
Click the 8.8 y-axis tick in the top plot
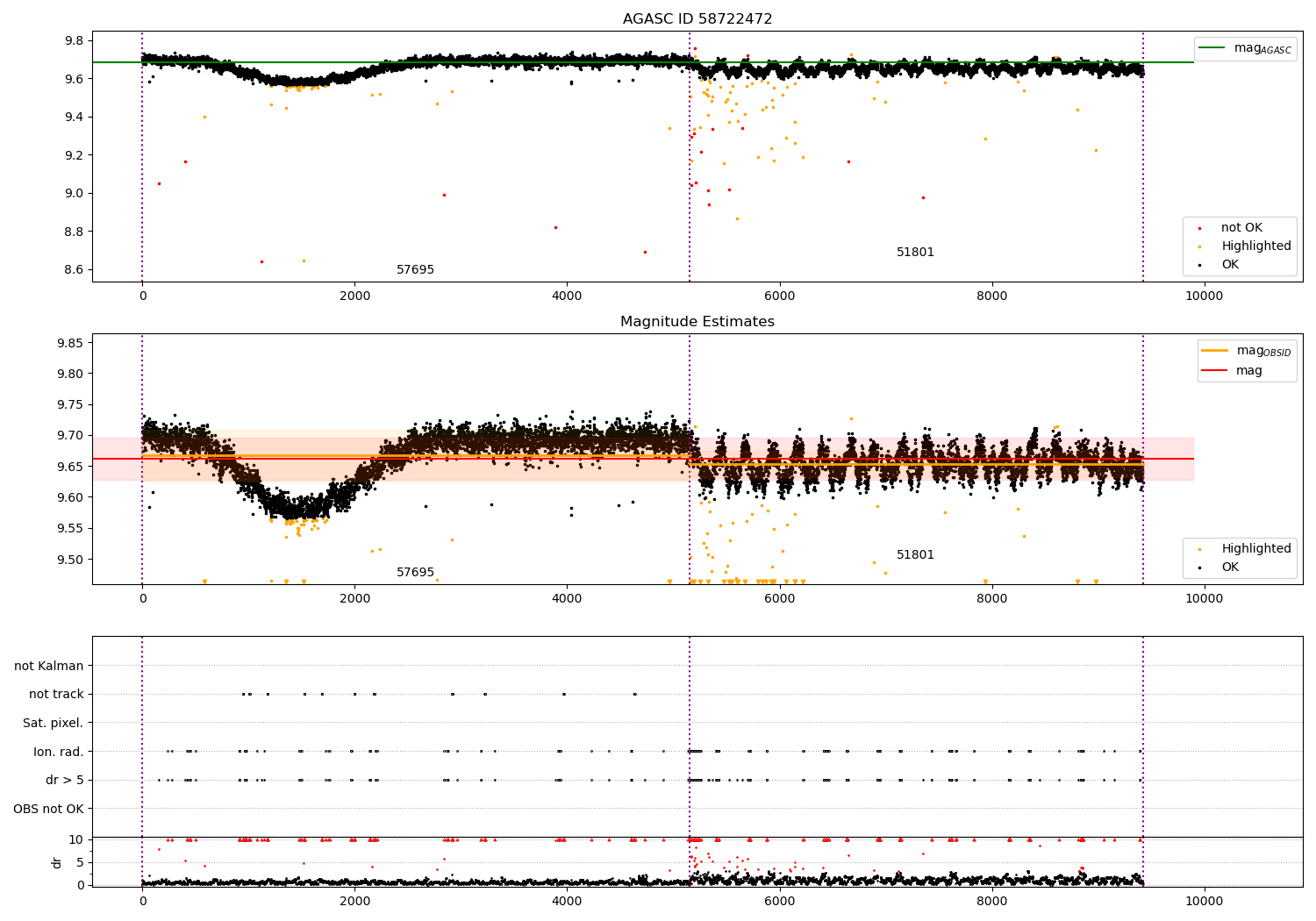(74, 232)
